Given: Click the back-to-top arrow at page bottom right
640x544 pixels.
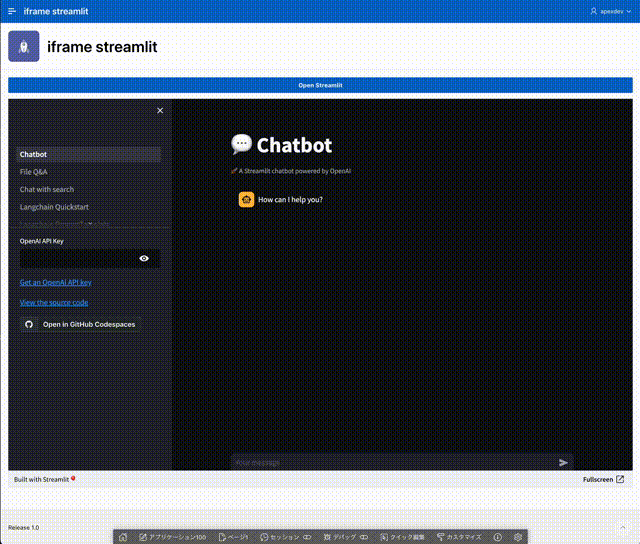Looking at the screenshot, I should pyautogui.click(x=622, y=528).
